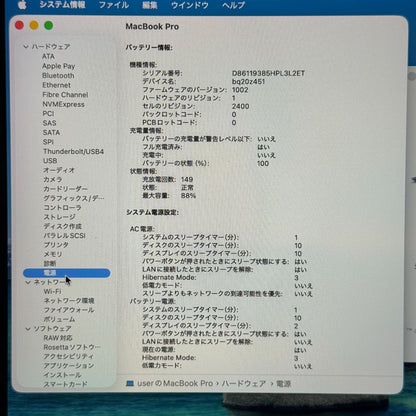Image resolution: width=416 pixels, height=416 pixels.
Task: Click the 状態 value 正常
Action: tap(187, 188)
